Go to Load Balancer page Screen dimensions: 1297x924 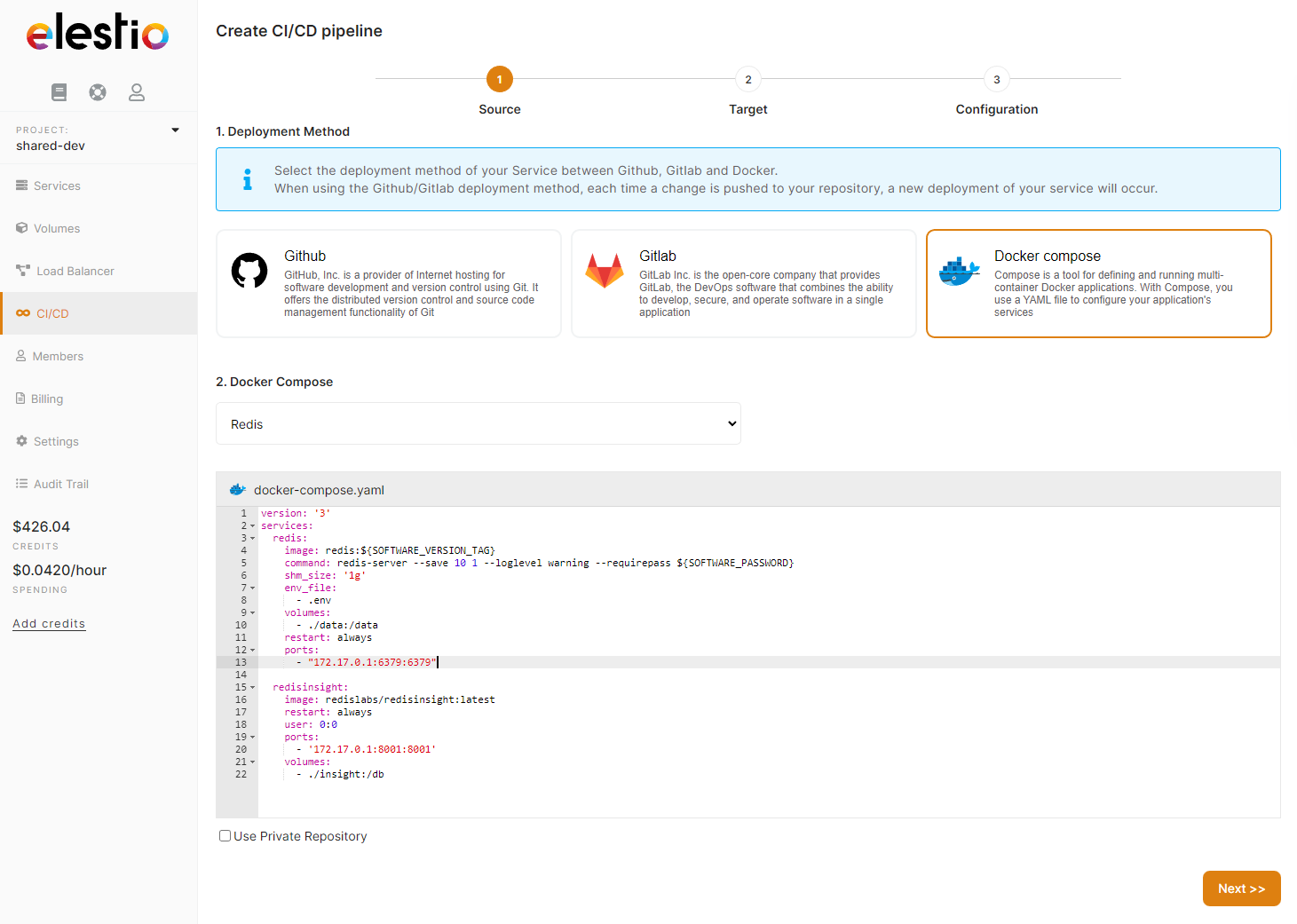[x=75, y=271]
